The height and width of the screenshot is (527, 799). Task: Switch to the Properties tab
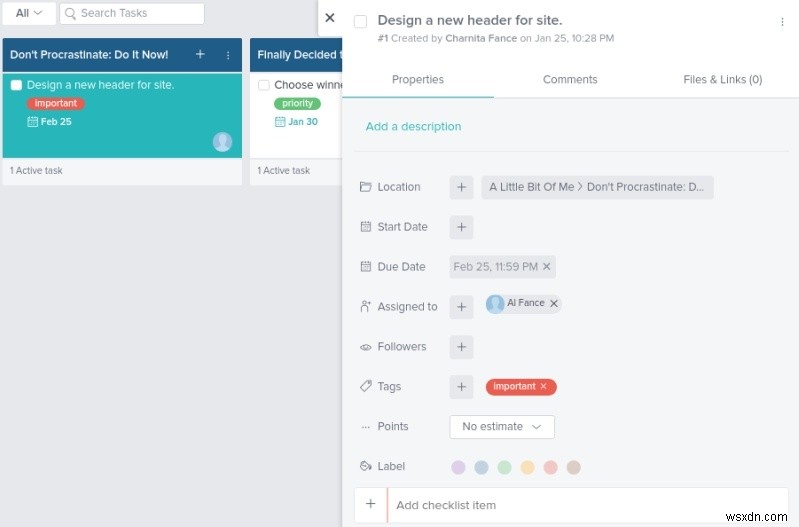pos(418,80)
